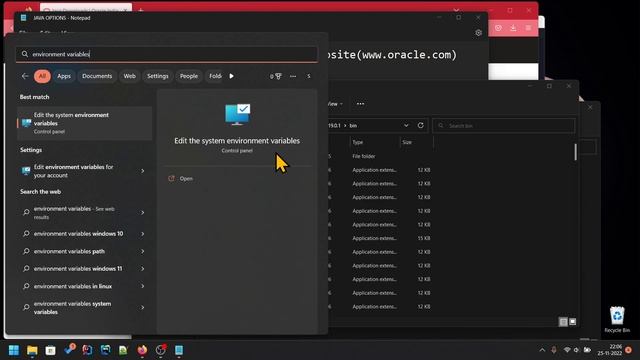Click the refresh icon in File Explorer
This screenshot has width=640, height=360.
coord(420,125)
